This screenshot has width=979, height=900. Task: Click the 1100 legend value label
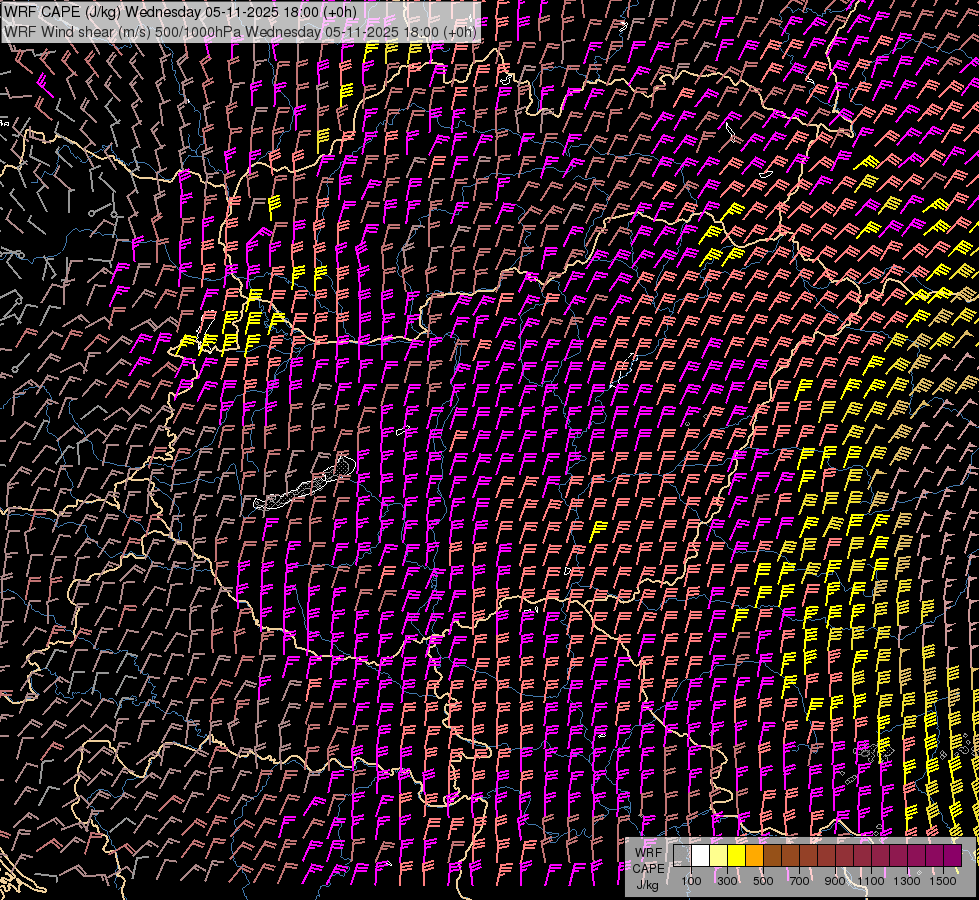coord(871,881)
